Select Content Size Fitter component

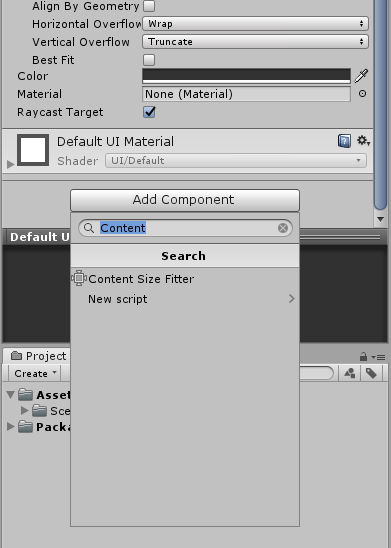tap(185, 279)
